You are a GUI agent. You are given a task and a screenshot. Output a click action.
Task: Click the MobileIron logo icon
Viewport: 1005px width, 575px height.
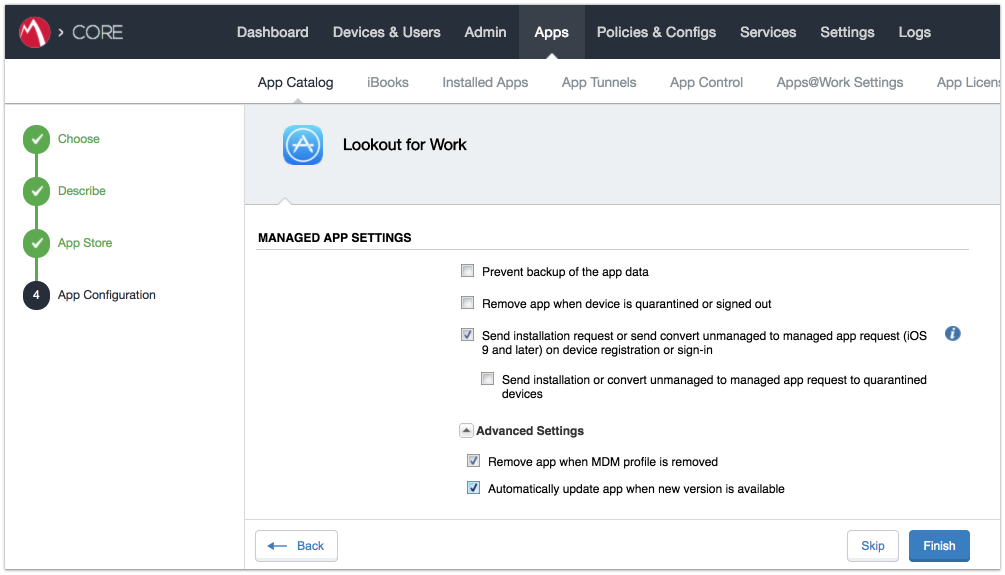(x=35, y=31)
